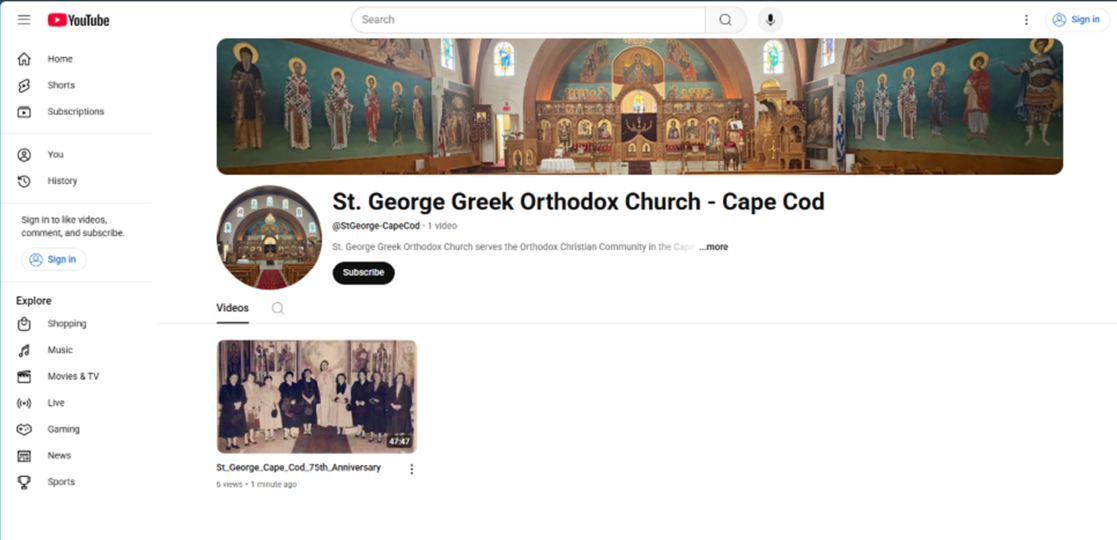The height and width of the screenshot is (540, 1117).
Task: Select the Videos tab
Action: [232, 308]
